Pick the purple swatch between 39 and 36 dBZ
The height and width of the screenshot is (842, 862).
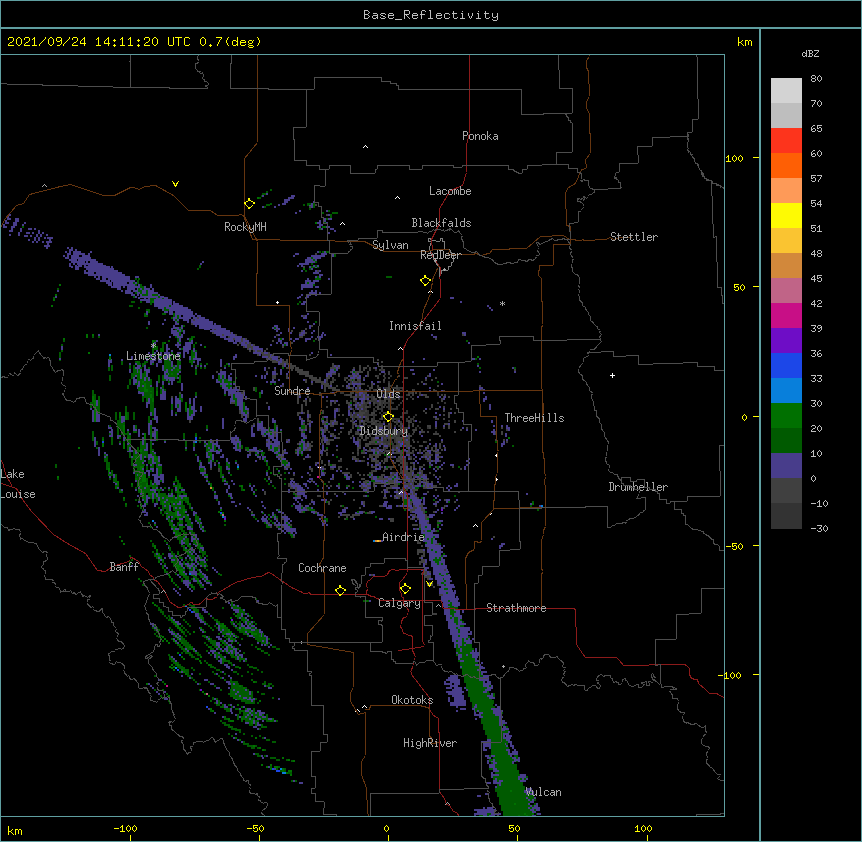[x=786, y=341]
